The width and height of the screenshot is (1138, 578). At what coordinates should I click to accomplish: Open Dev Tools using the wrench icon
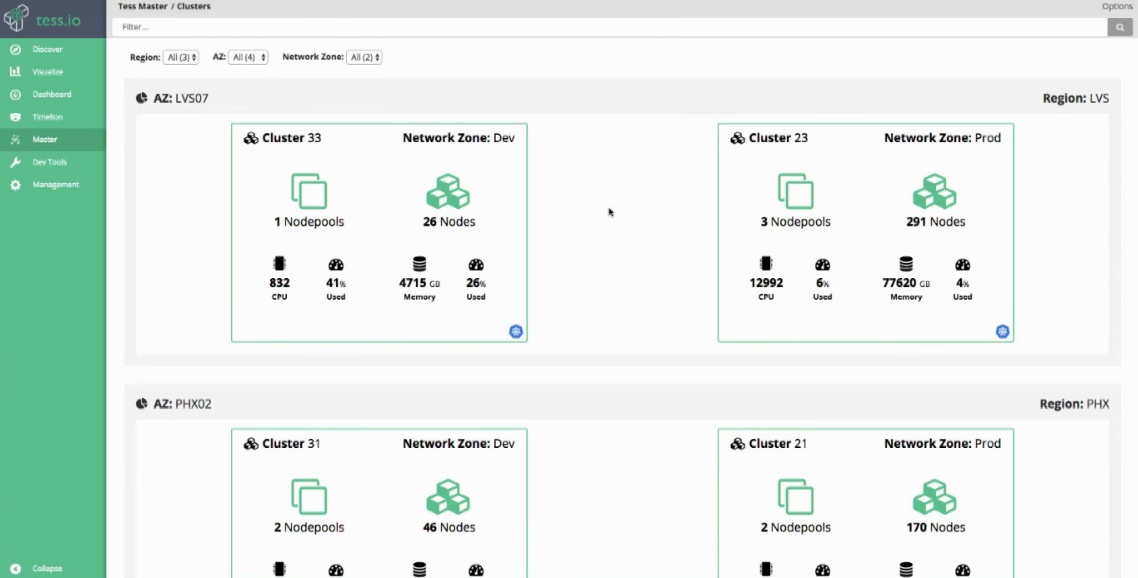pos(42,161)
